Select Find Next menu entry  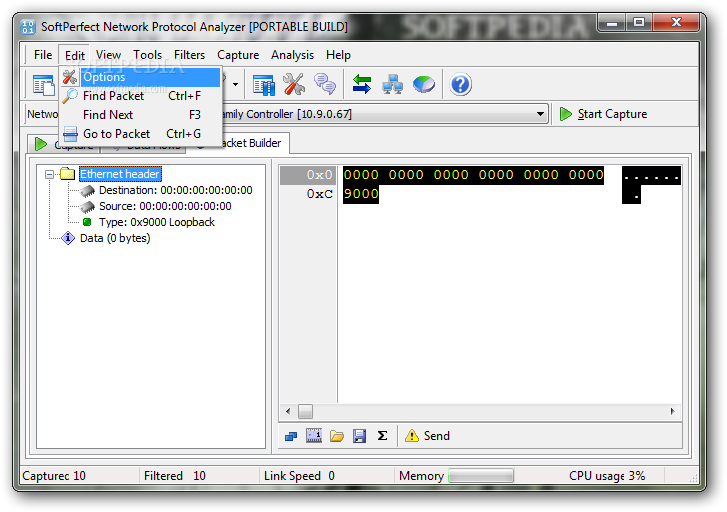(x=141, y=115)
